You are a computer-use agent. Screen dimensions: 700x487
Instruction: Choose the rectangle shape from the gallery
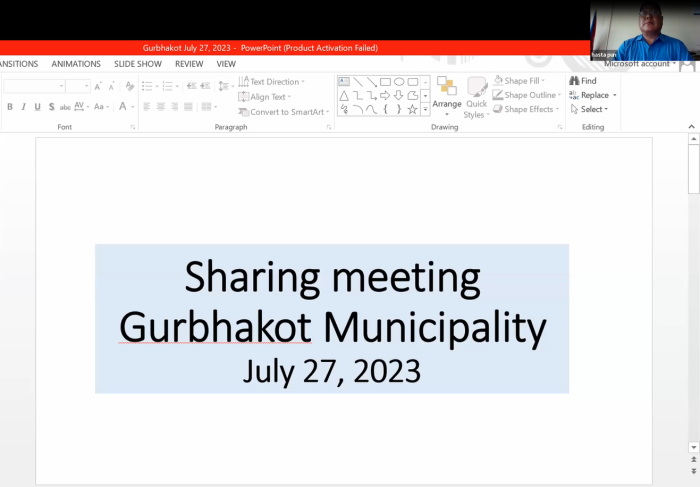[x=385, y=82]
